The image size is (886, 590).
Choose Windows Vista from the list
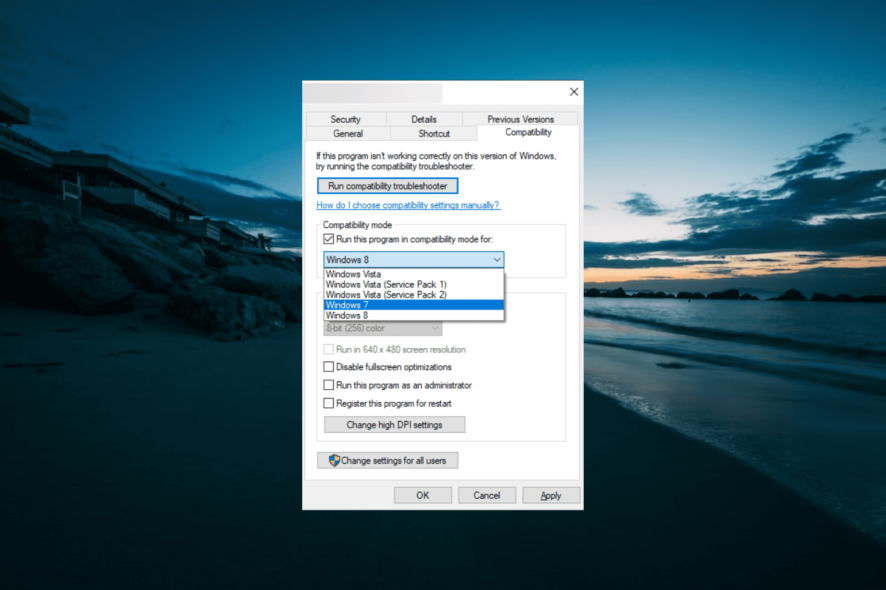(x=414, y=274)
